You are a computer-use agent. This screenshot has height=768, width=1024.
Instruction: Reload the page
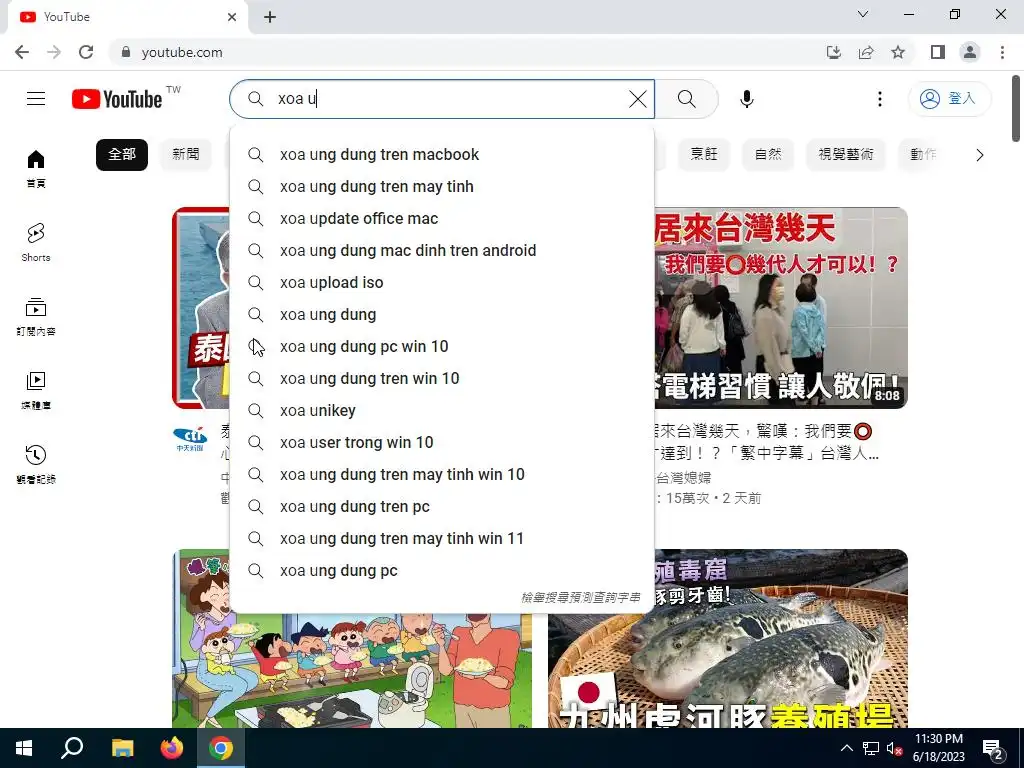[86, 52]
